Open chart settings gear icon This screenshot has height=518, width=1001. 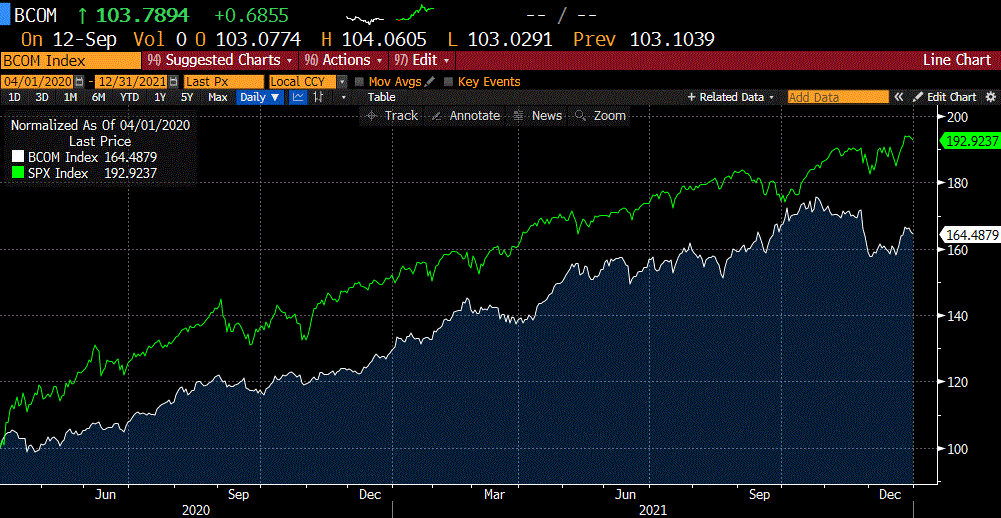coord(991,97)
